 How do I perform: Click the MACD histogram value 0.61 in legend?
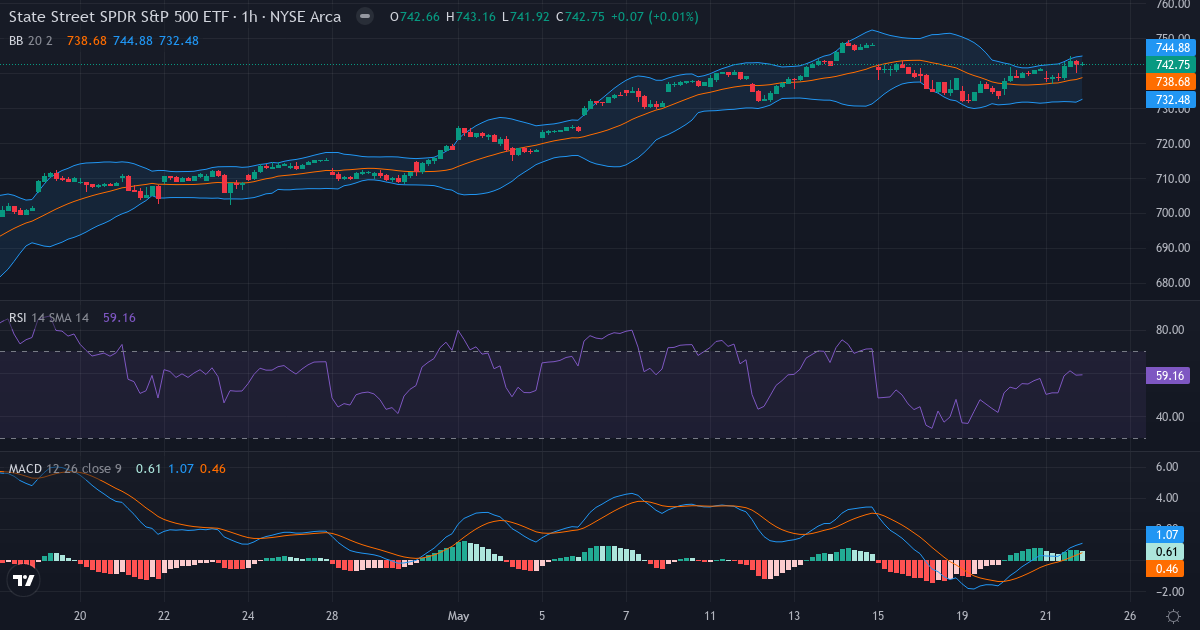pyautogui.click(x=148, y=468)
